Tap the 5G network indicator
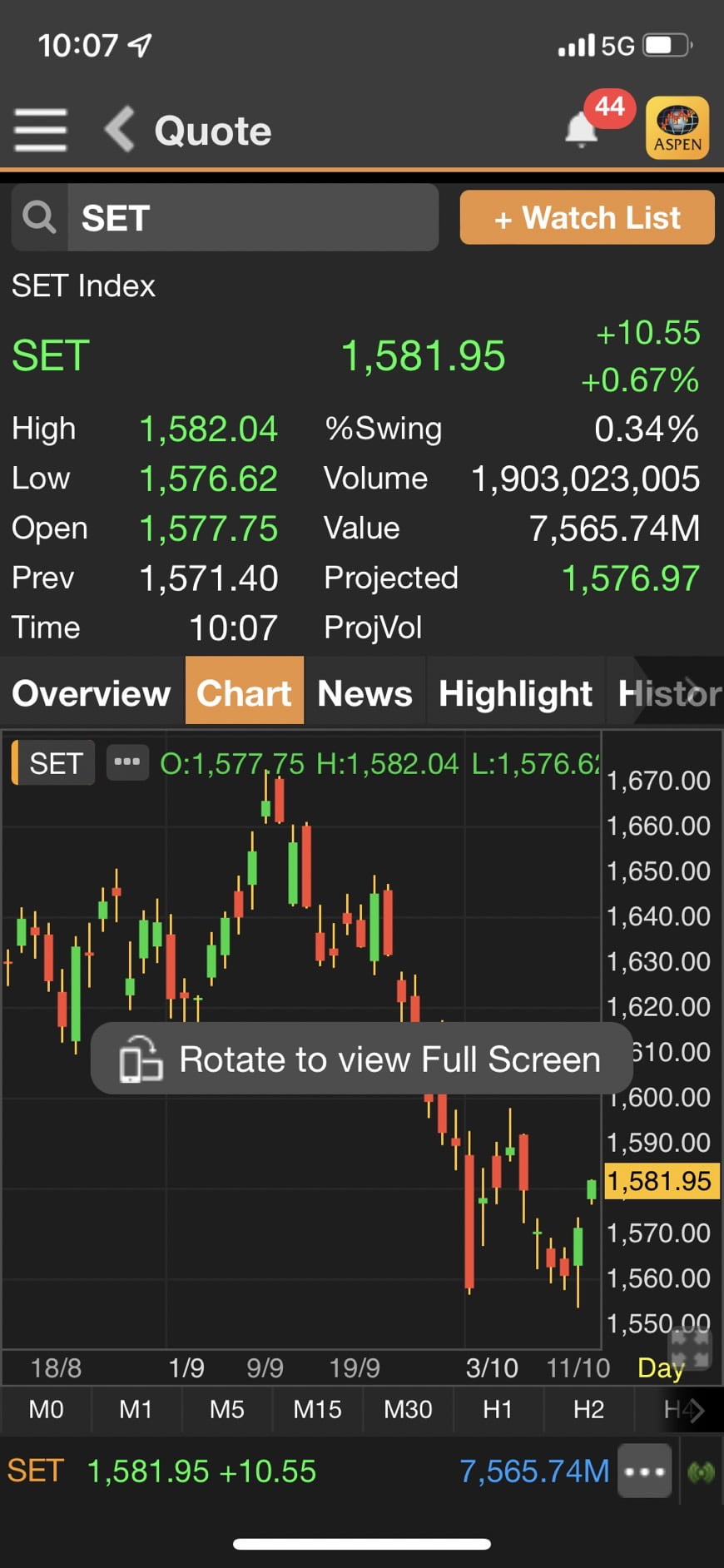 pos(618,45)
